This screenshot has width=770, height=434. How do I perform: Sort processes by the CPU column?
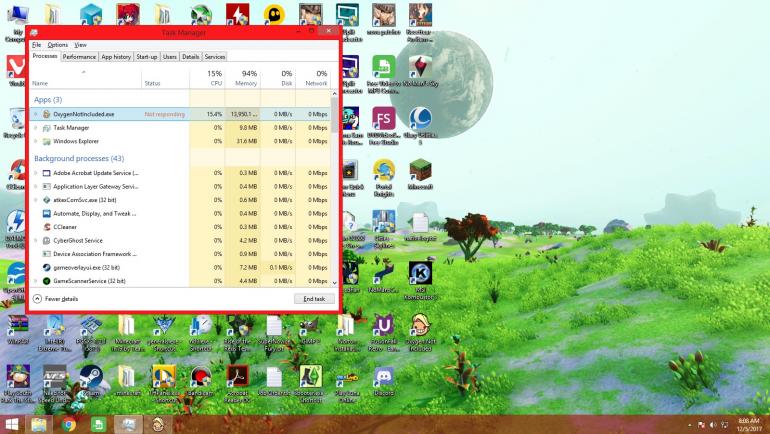207,78
